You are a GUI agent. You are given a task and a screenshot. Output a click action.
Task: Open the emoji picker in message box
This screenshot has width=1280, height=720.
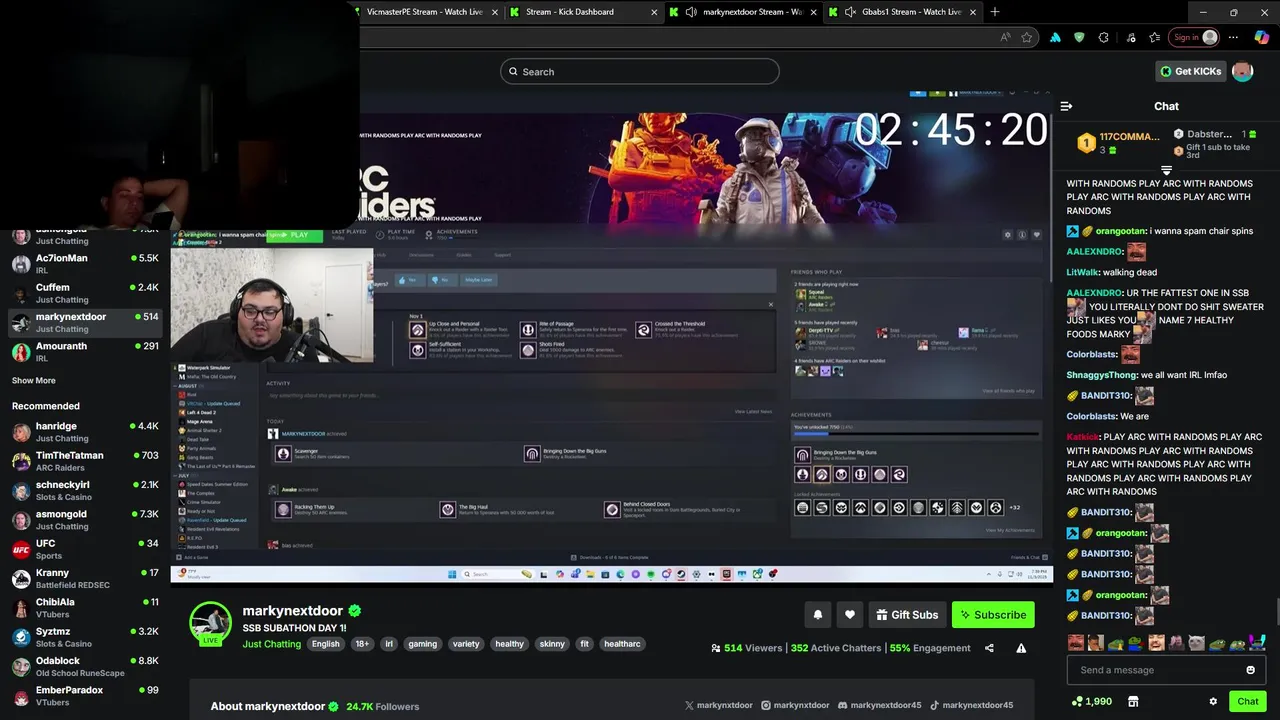pyautogui.click(x=1250, y=670)
